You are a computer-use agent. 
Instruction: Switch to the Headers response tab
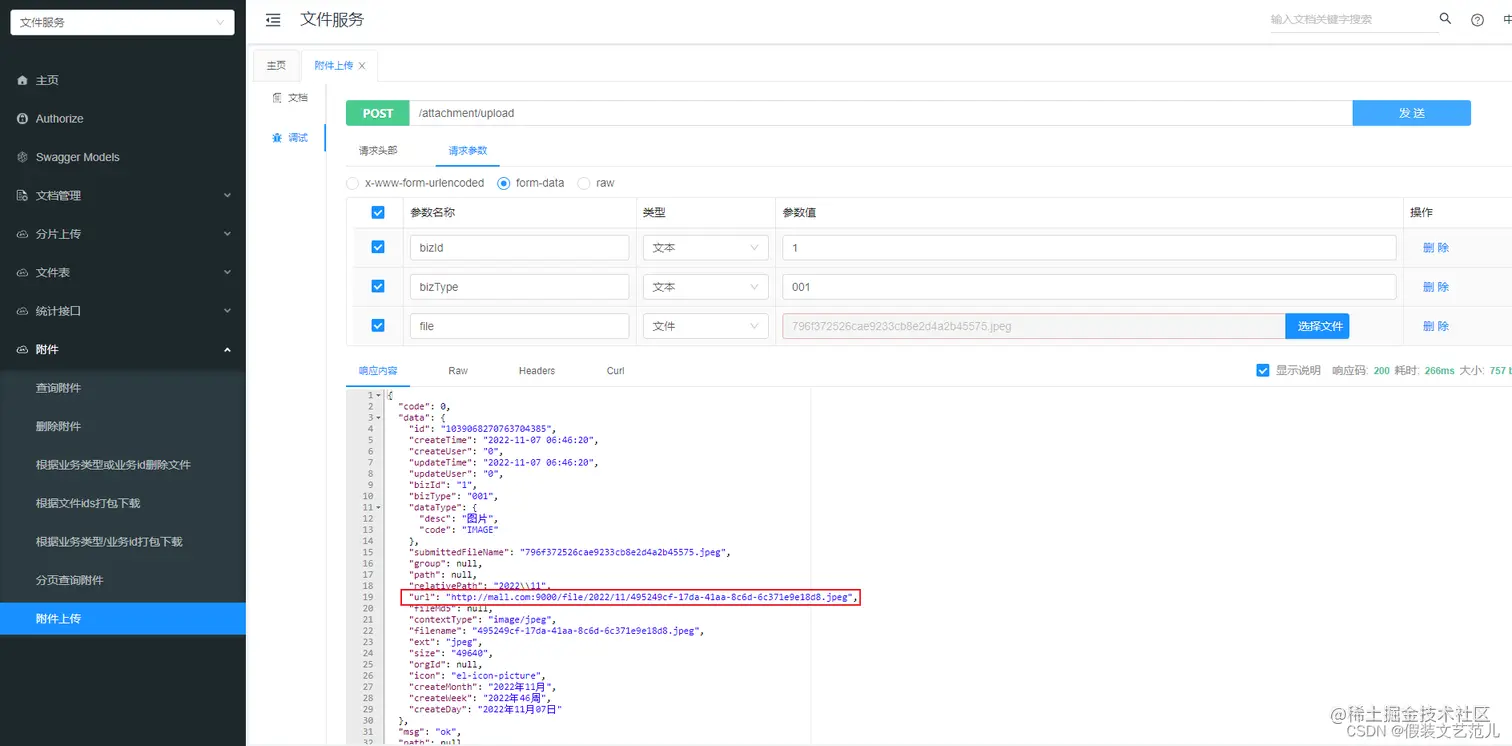(537, 370)
